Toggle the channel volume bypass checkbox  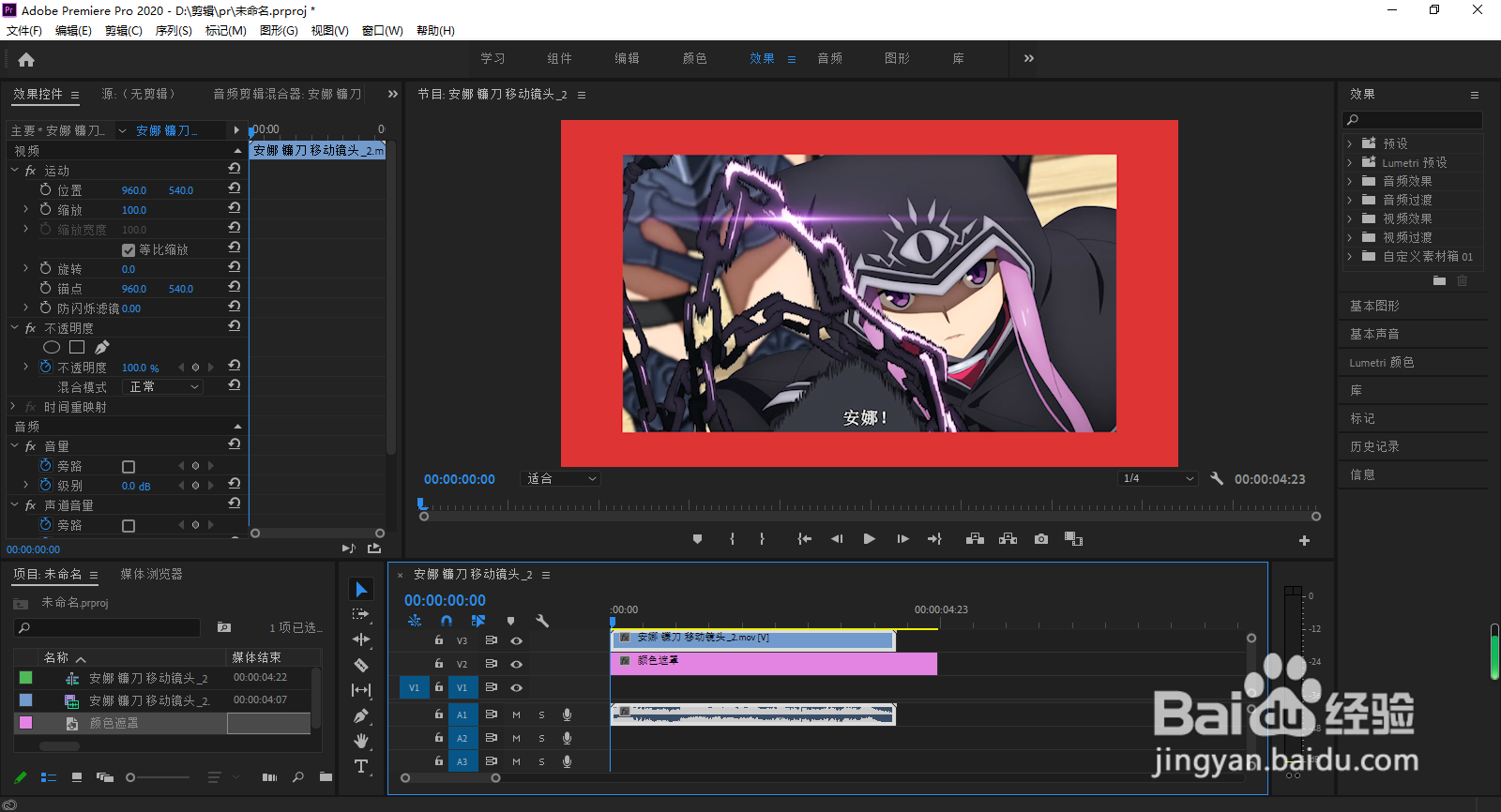[x=129, y=526]
